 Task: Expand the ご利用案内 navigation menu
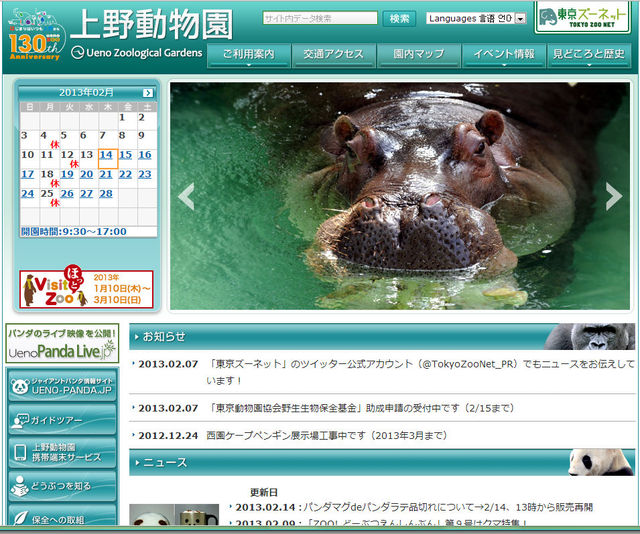(248, 54)
